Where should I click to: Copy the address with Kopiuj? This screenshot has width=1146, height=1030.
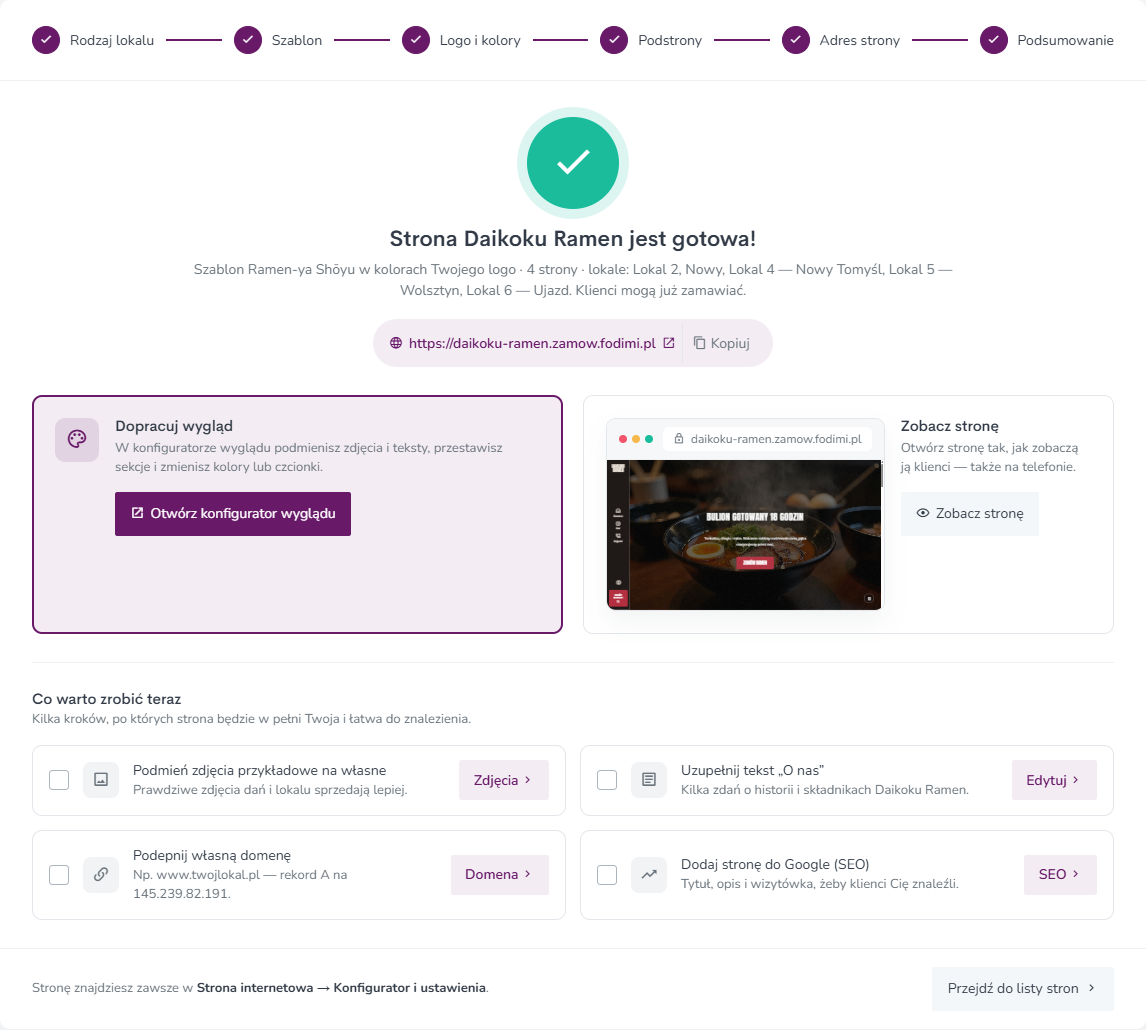pyautogui.click(x=722, y=343)
